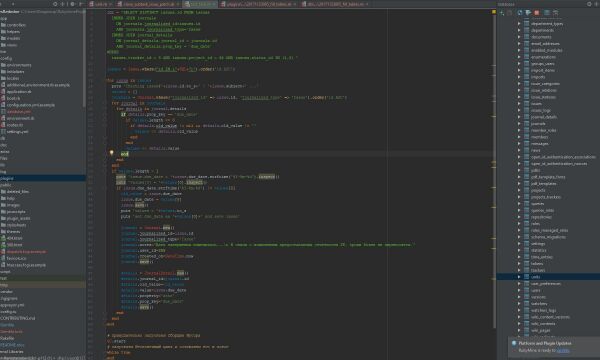Viewport: 600px width, 360px height.
Task: Expand the projects table node
Action: tap(519, 190)
